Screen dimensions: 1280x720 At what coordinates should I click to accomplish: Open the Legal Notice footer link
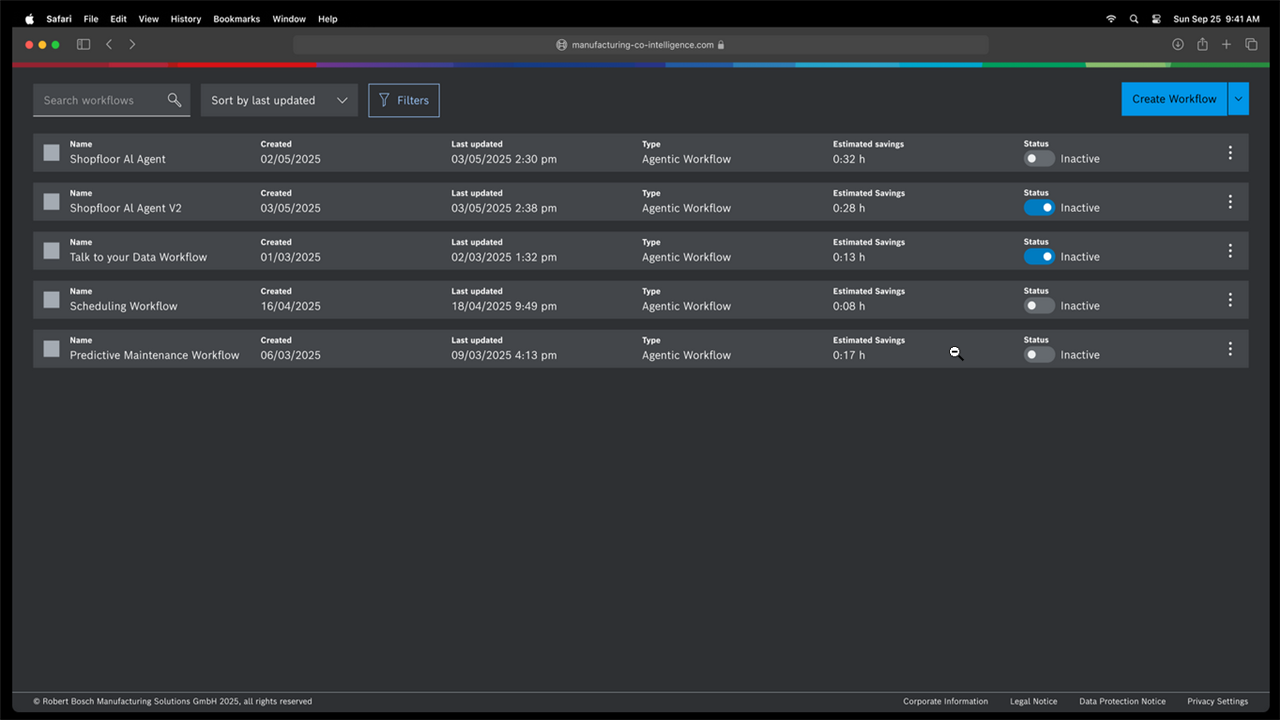[x=1033, y=701]
